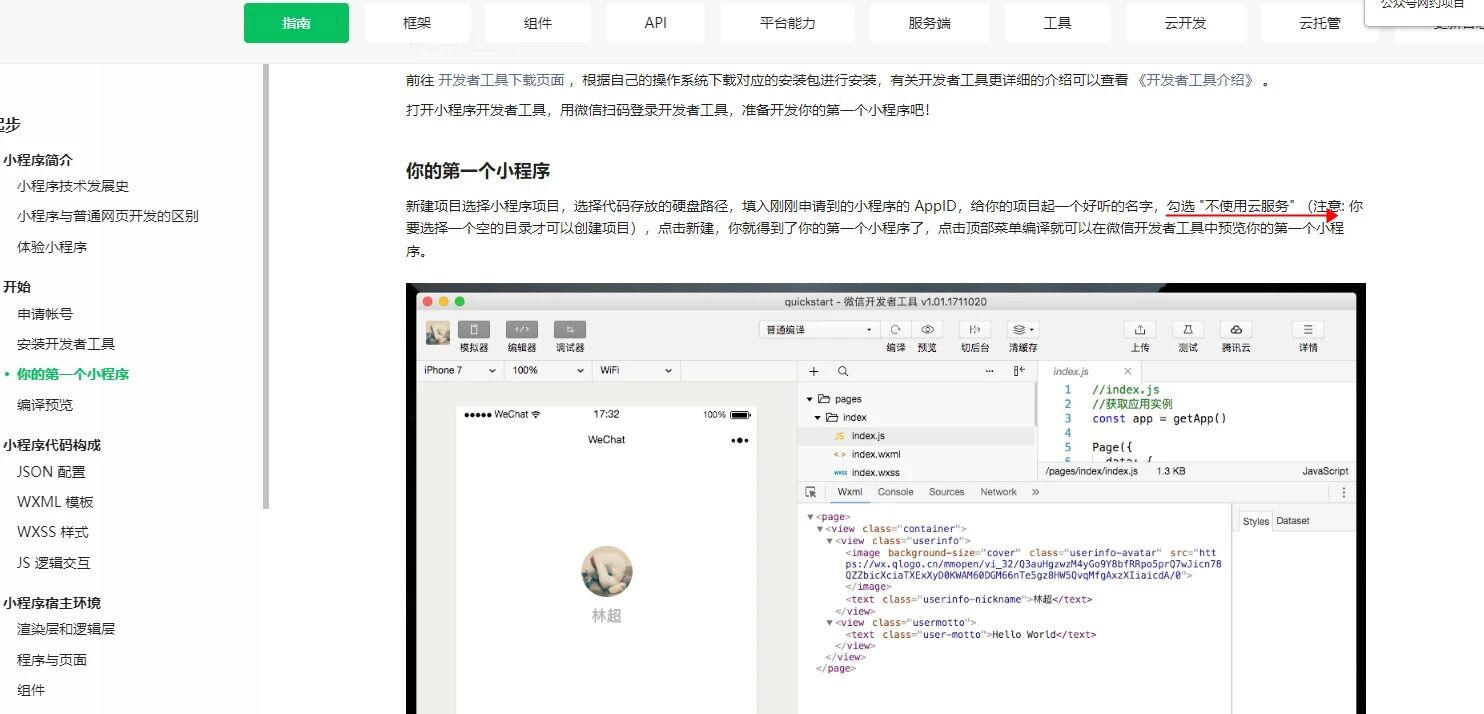This screenshot has height=714, width=1484.
Task: Click the left sidebar vertical scrollbar
Action: [266, 286]
